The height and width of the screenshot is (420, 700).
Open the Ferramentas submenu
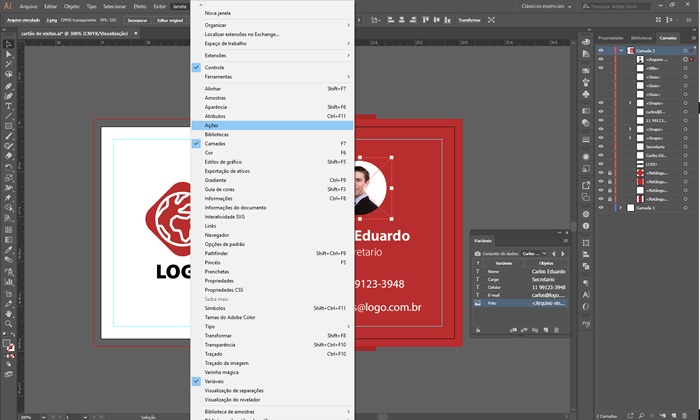pyautogui.click(x=272, y=77)
